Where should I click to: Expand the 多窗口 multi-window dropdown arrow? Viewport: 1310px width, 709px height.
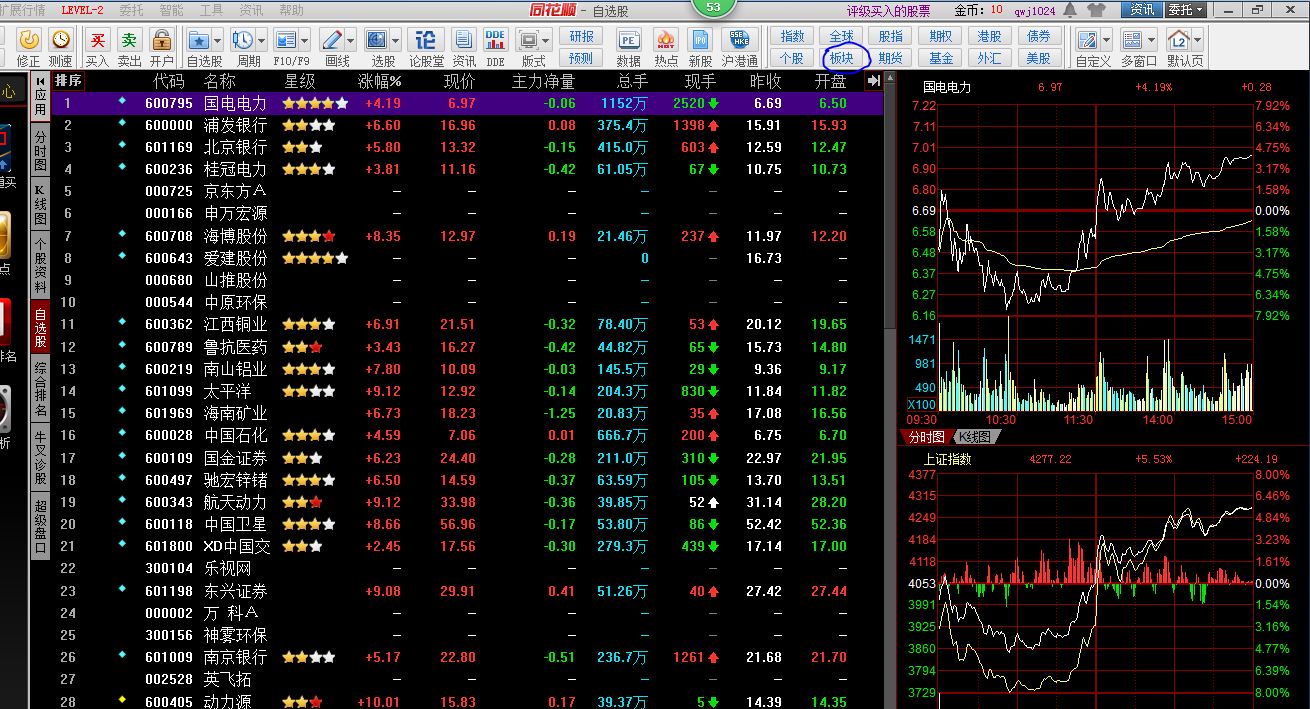click(1151, 40)
